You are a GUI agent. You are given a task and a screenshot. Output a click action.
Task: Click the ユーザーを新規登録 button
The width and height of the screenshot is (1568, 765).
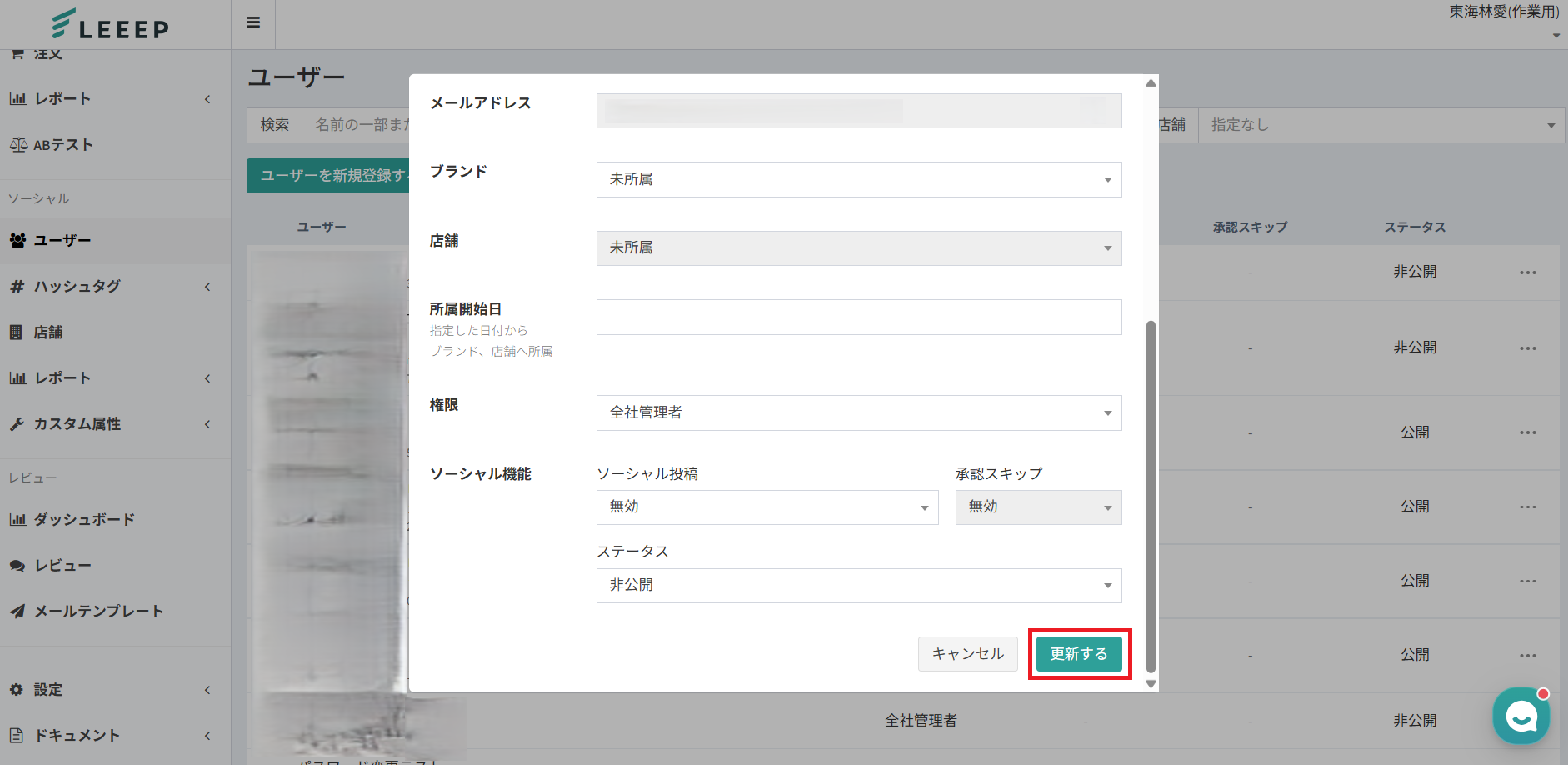tap(328, 176)
